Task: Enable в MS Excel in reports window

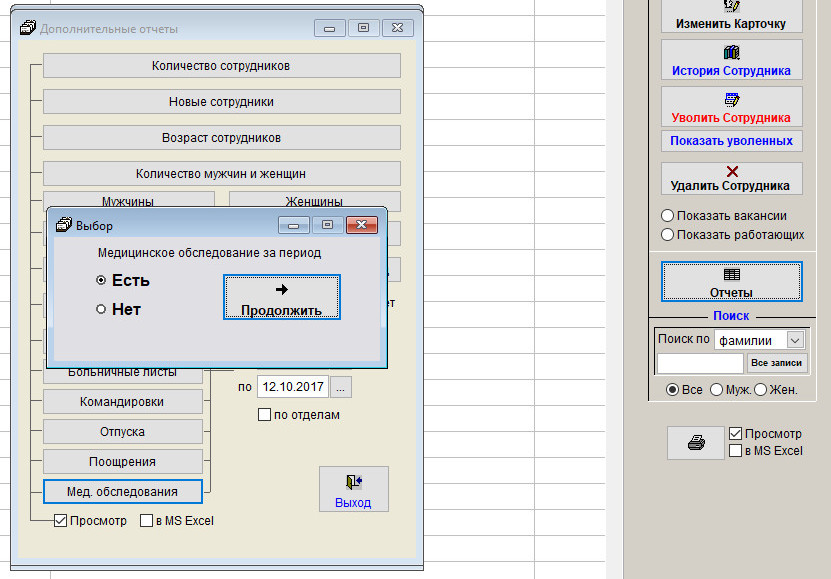Action: (146, 521)
